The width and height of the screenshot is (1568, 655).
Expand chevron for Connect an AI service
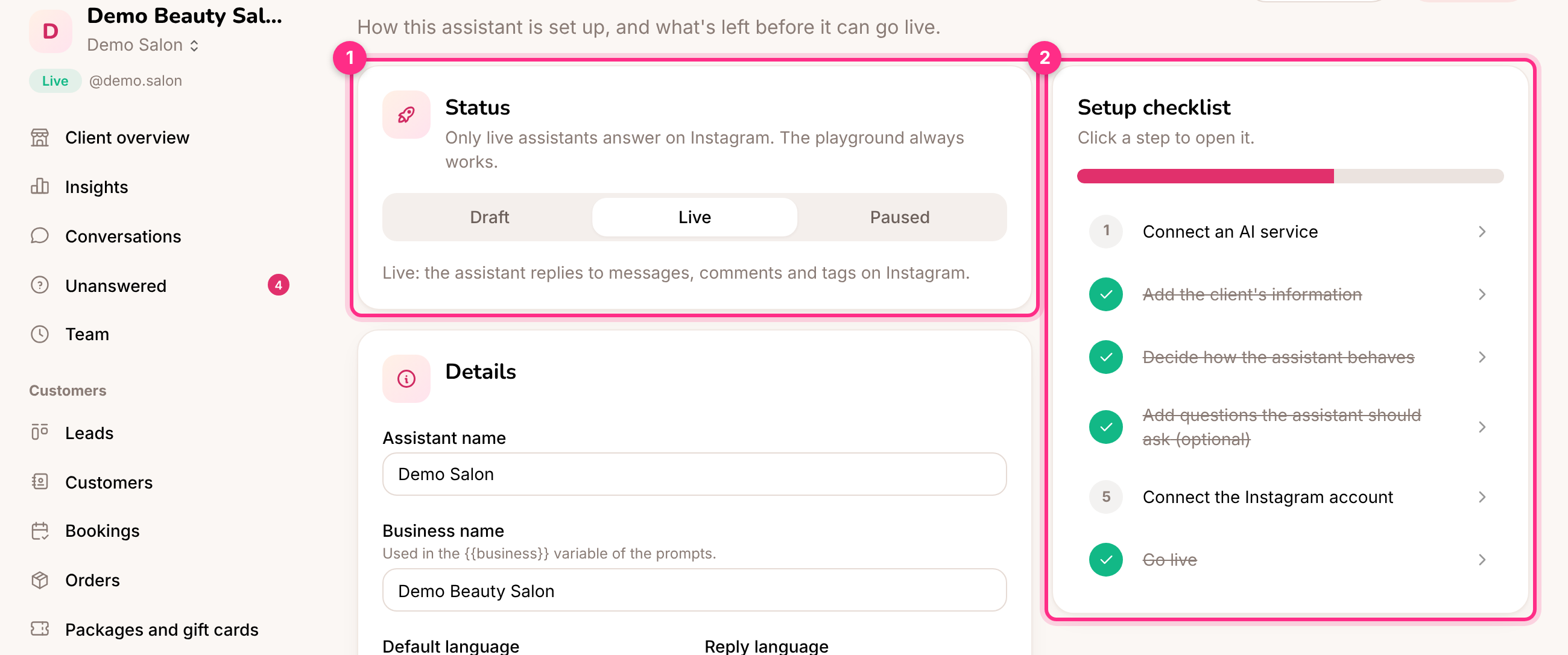[x=1482, y=232]
